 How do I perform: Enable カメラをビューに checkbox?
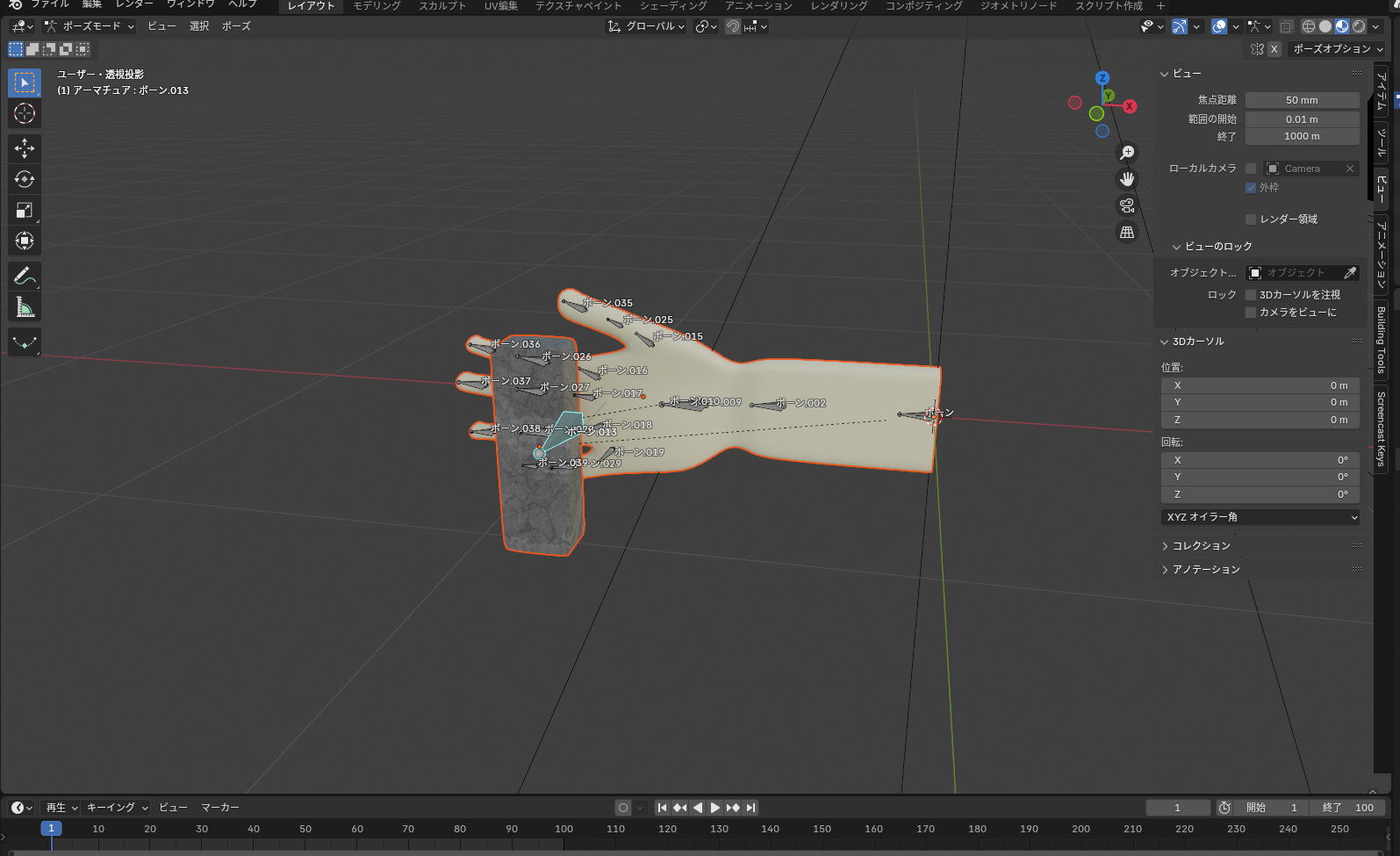(x=1251, y=313)
